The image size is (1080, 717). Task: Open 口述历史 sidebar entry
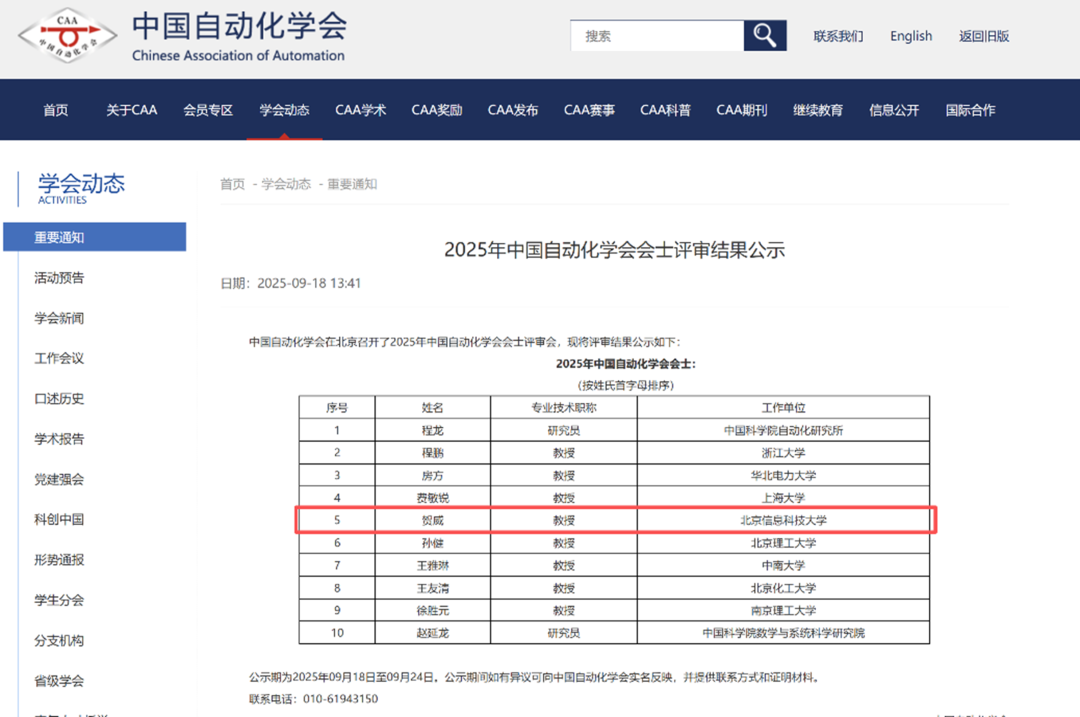60,398
